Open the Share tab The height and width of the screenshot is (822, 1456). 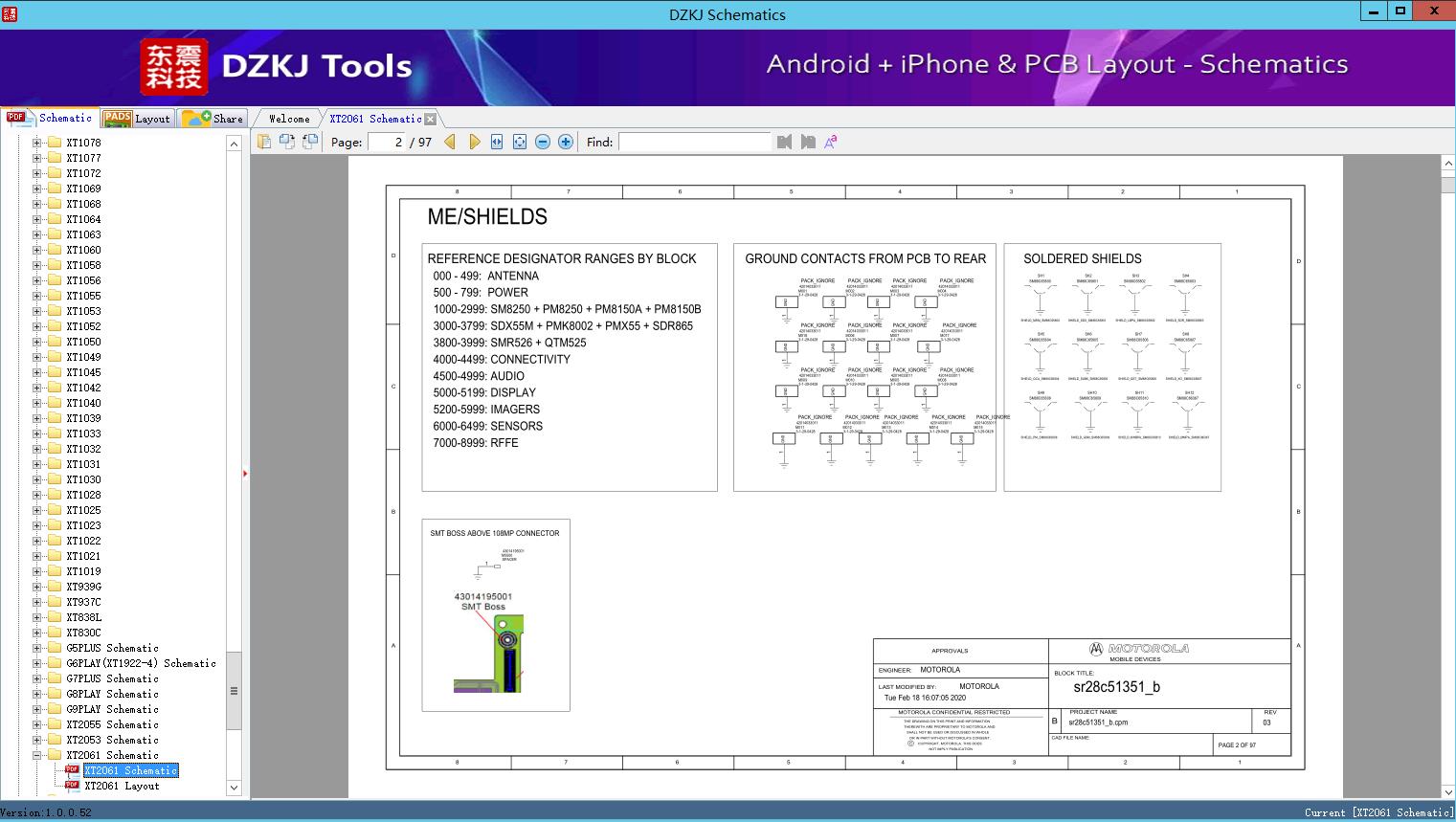[x=213, y=118]
